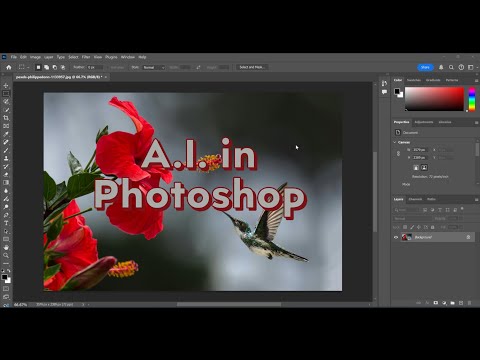The height and width of the screenshot is (360, 480).
Task: Select the Rectangular Marquee tool in toolbox
Action: coord(6,94)
